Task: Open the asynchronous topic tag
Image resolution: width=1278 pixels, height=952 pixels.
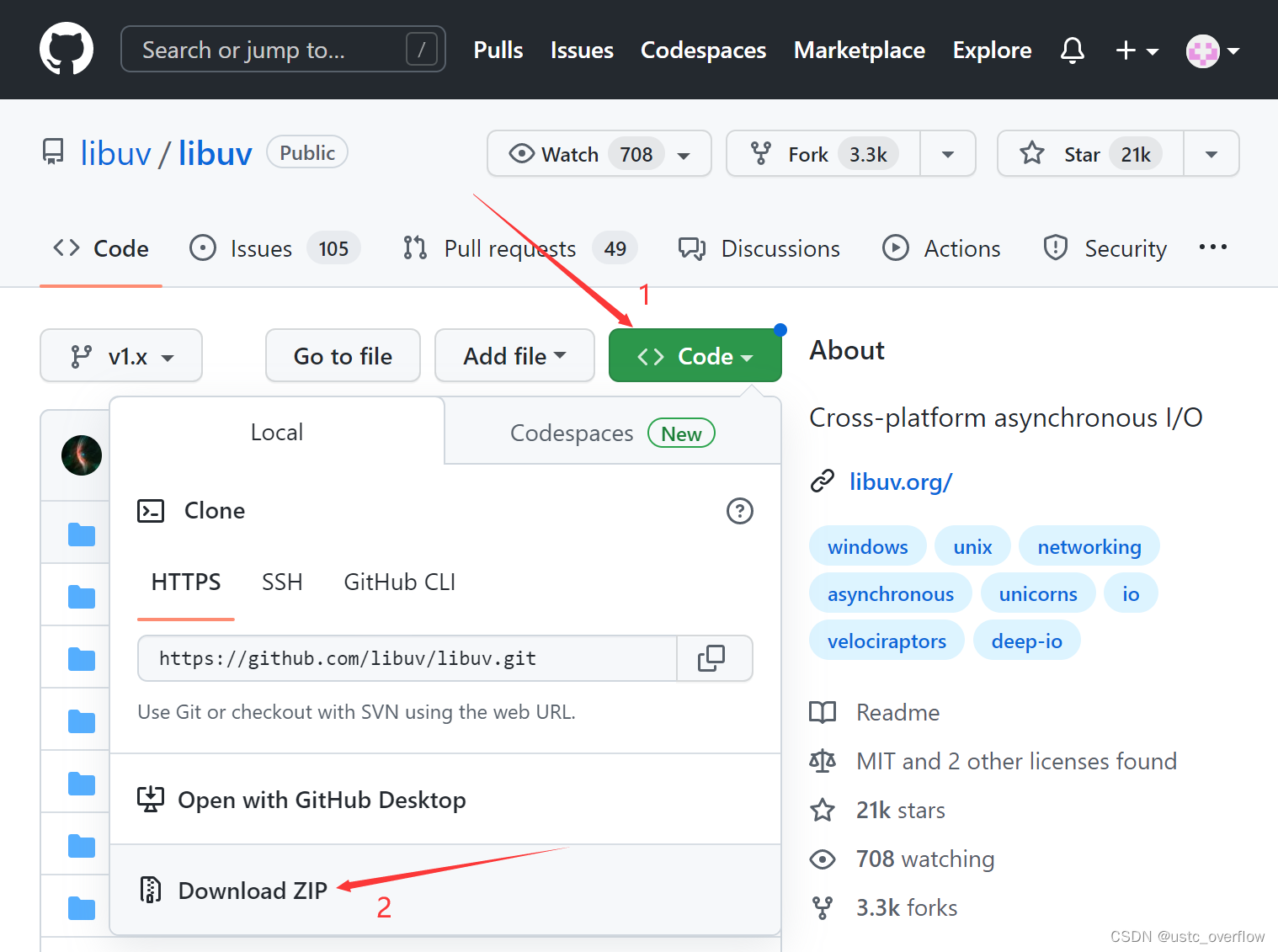Action: pyautogui.click(x=890, y=593)
